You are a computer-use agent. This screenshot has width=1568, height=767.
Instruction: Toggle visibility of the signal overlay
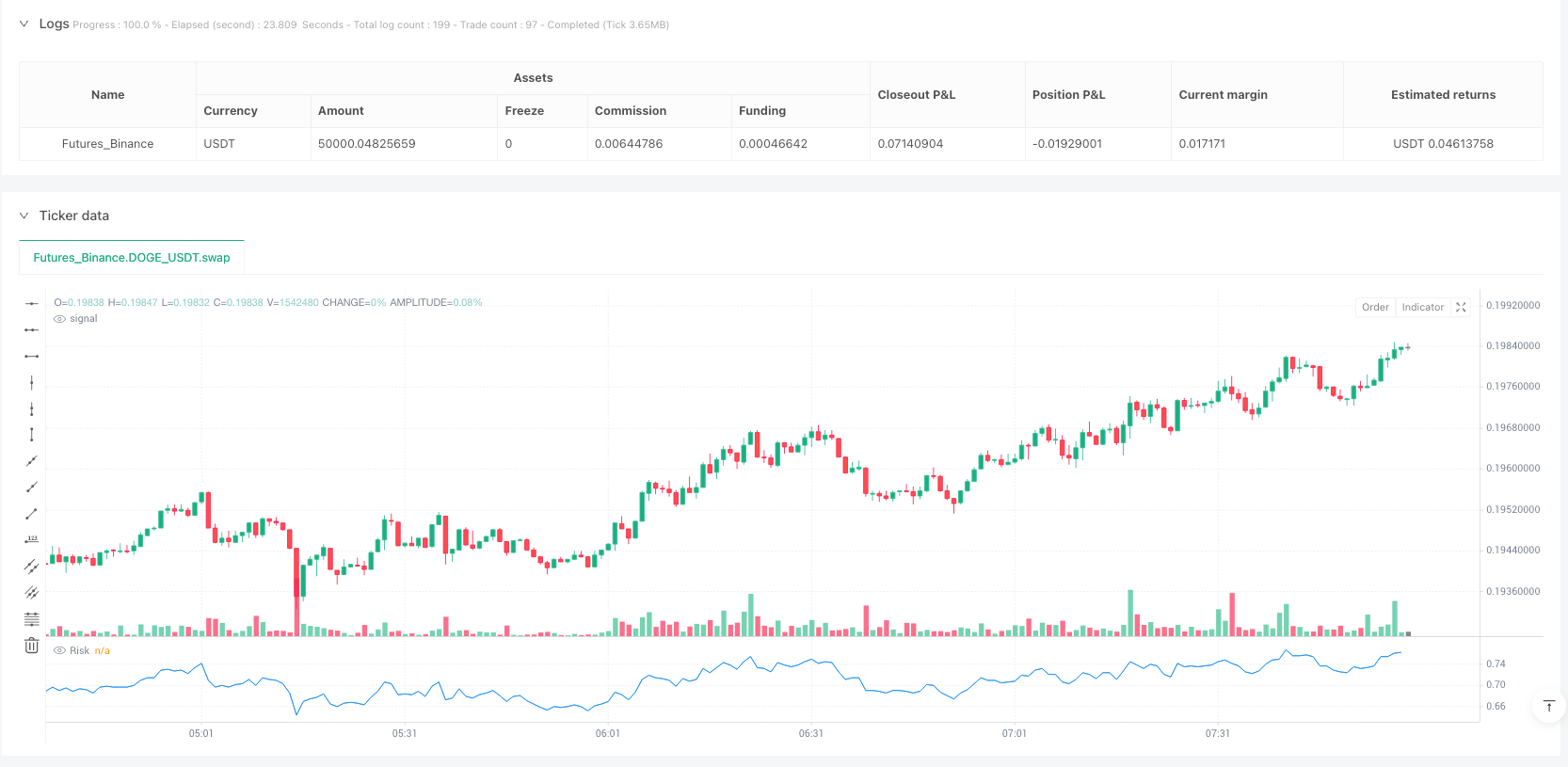click(x=60, y=319)
